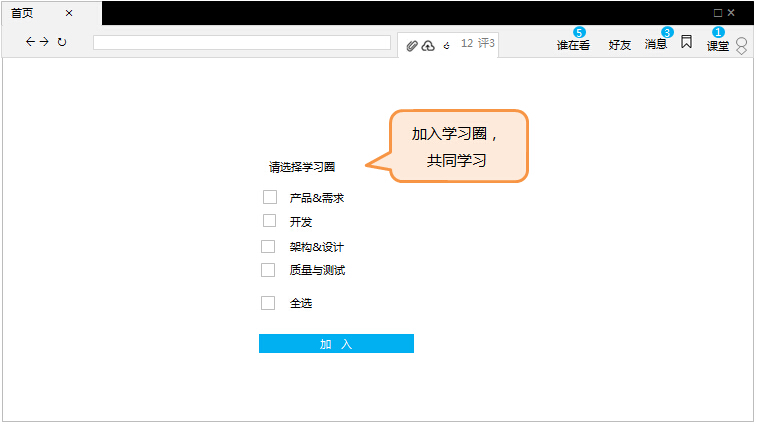
Task: Toggle the 全选 select-all checkbox
Action: tap(268, 303)
